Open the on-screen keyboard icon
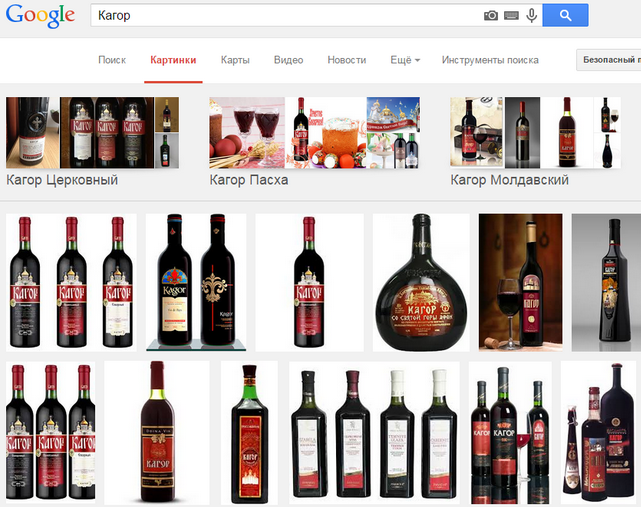This screenshot has height=507, width=641. coord(511,16)
